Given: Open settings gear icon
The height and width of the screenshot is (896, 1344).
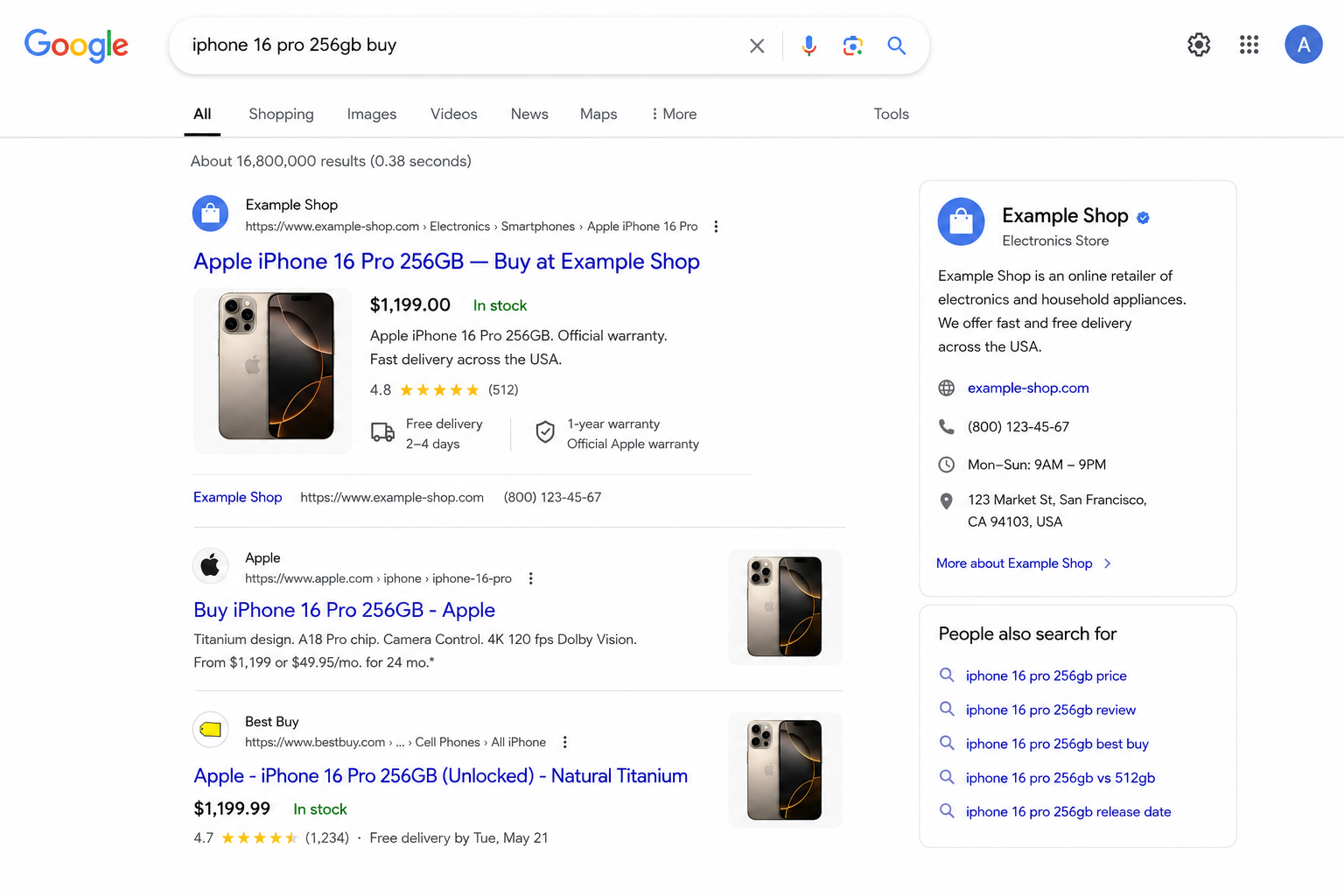Looking at the screenshot, I should [x=1199, y=45].
